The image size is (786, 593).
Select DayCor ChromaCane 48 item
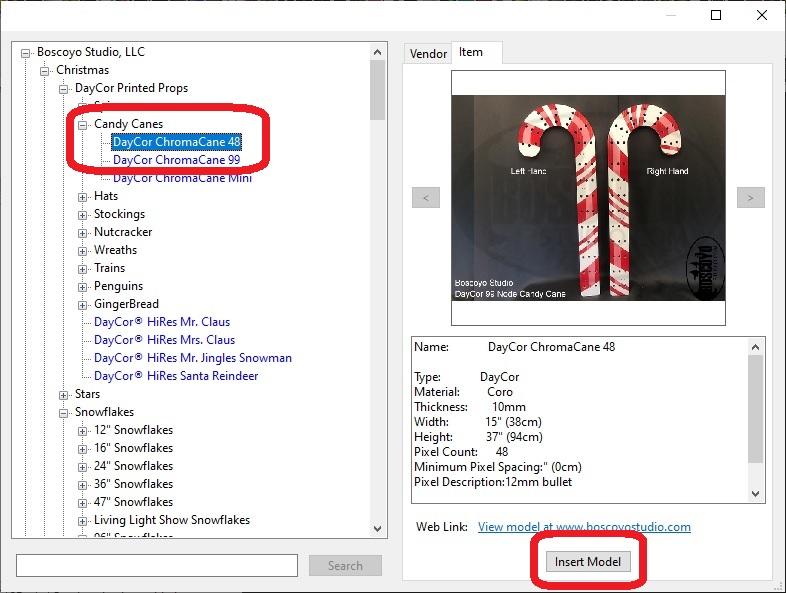(x=176, y=142)
